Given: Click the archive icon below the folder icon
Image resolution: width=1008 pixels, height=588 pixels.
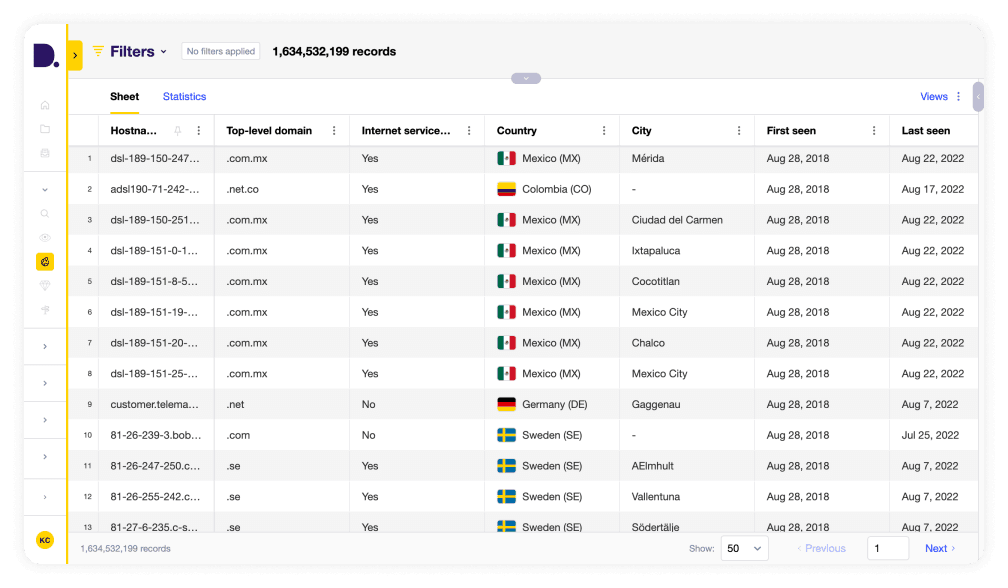Looking at the screenshot, I should (x=45, y=151).
